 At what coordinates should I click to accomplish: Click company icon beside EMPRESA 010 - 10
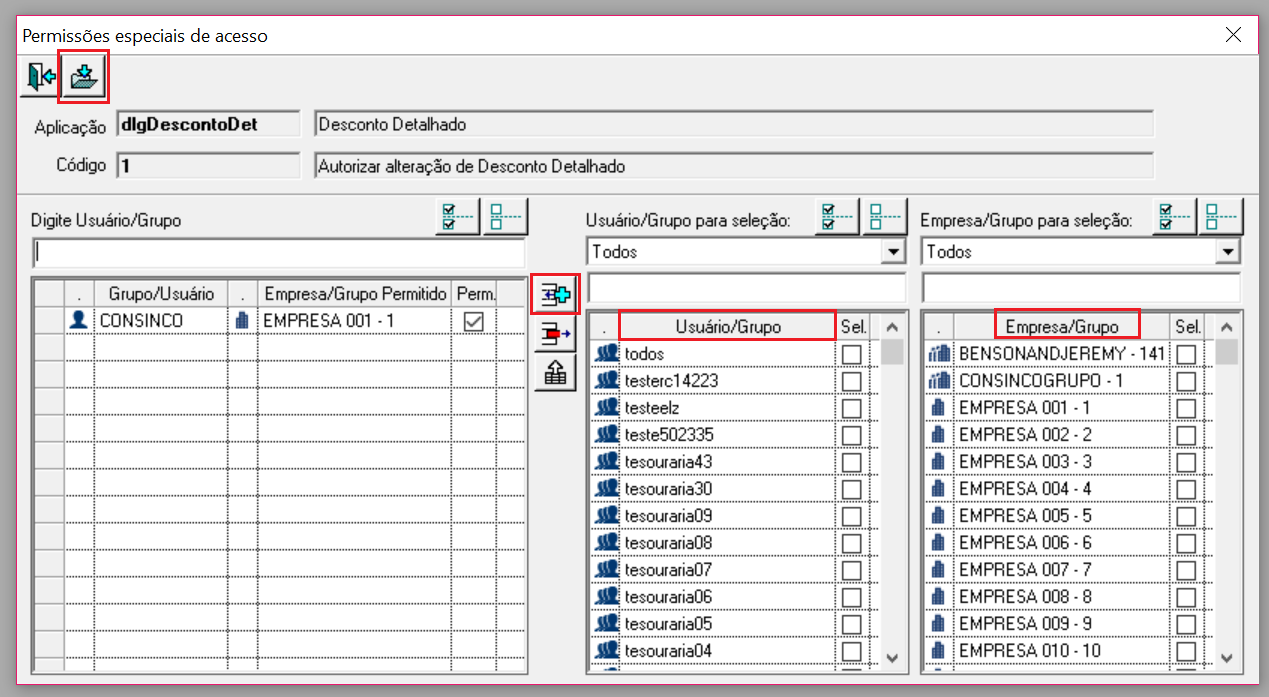tap(938, 650)
